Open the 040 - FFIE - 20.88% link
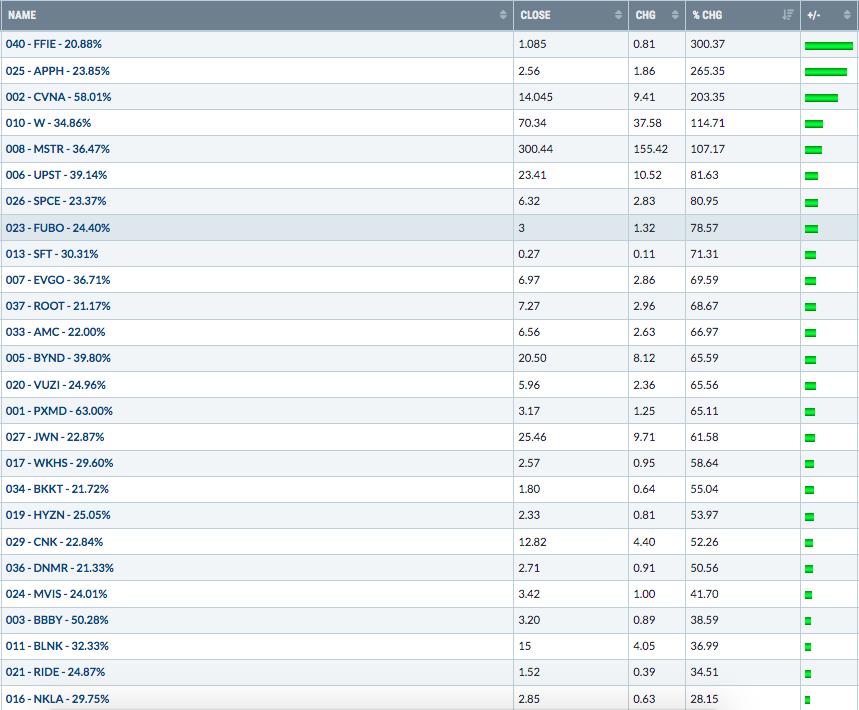The image size is (859, 710). [54, 44]
